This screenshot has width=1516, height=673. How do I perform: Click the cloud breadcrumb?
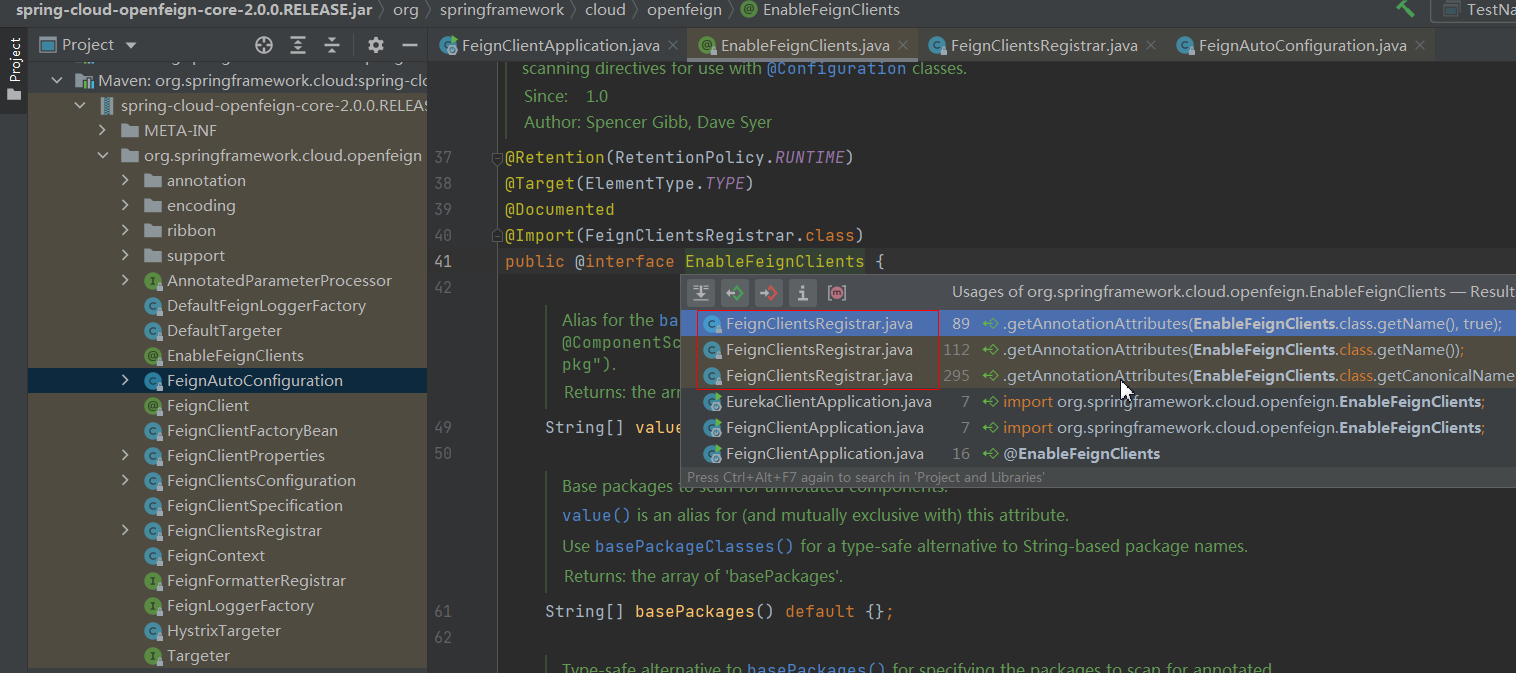click(605, 10)
